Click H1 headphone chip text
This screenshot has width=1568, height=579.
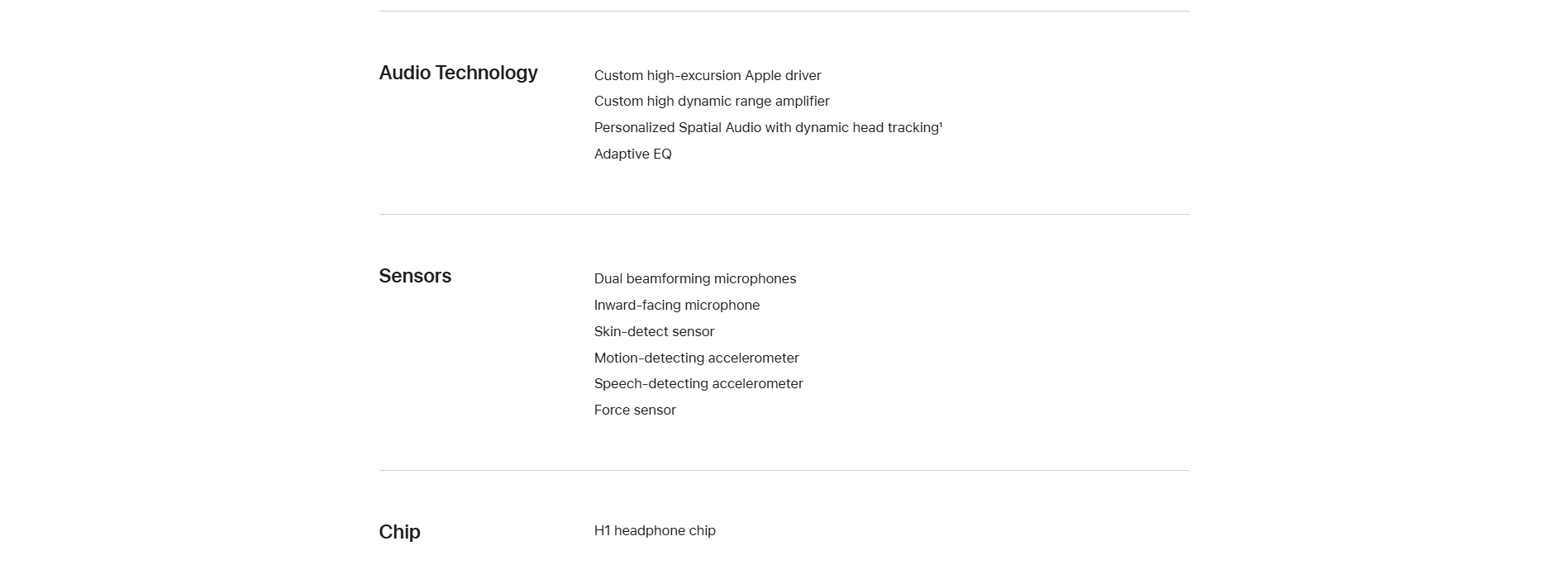[x=655, y=530]
